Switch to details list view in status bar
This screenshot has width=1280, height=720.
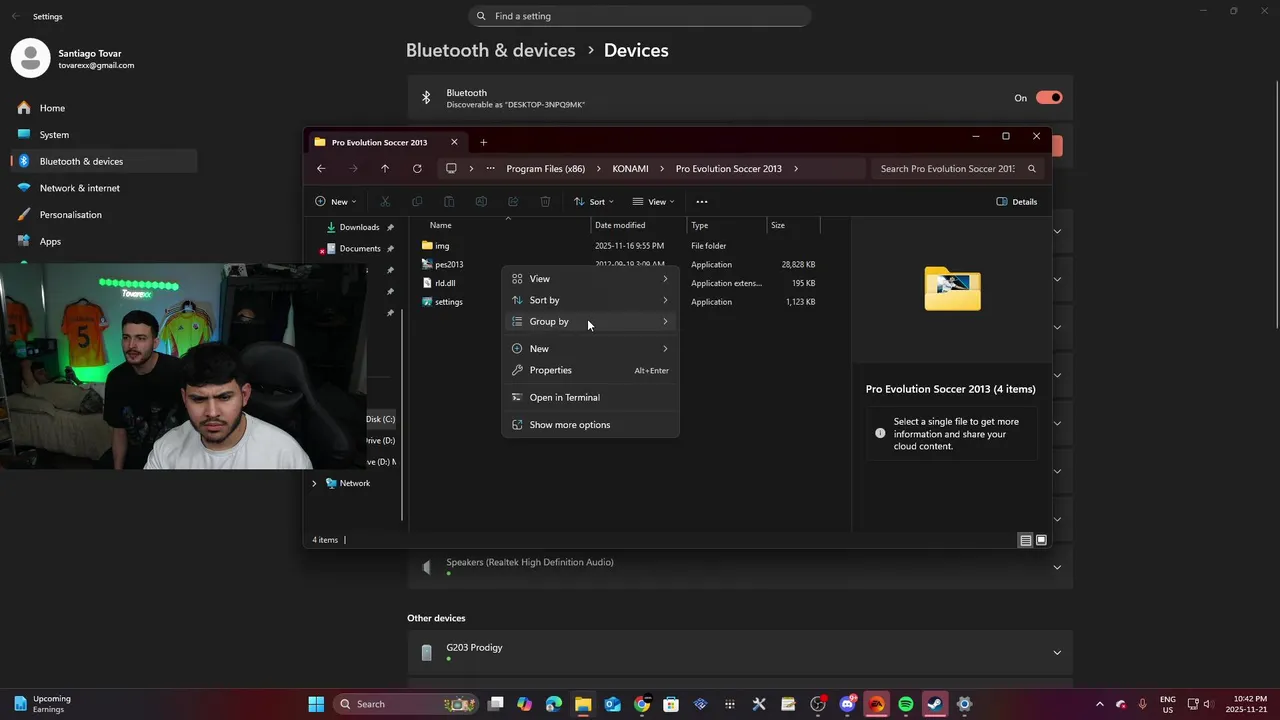pos(1026,540)
